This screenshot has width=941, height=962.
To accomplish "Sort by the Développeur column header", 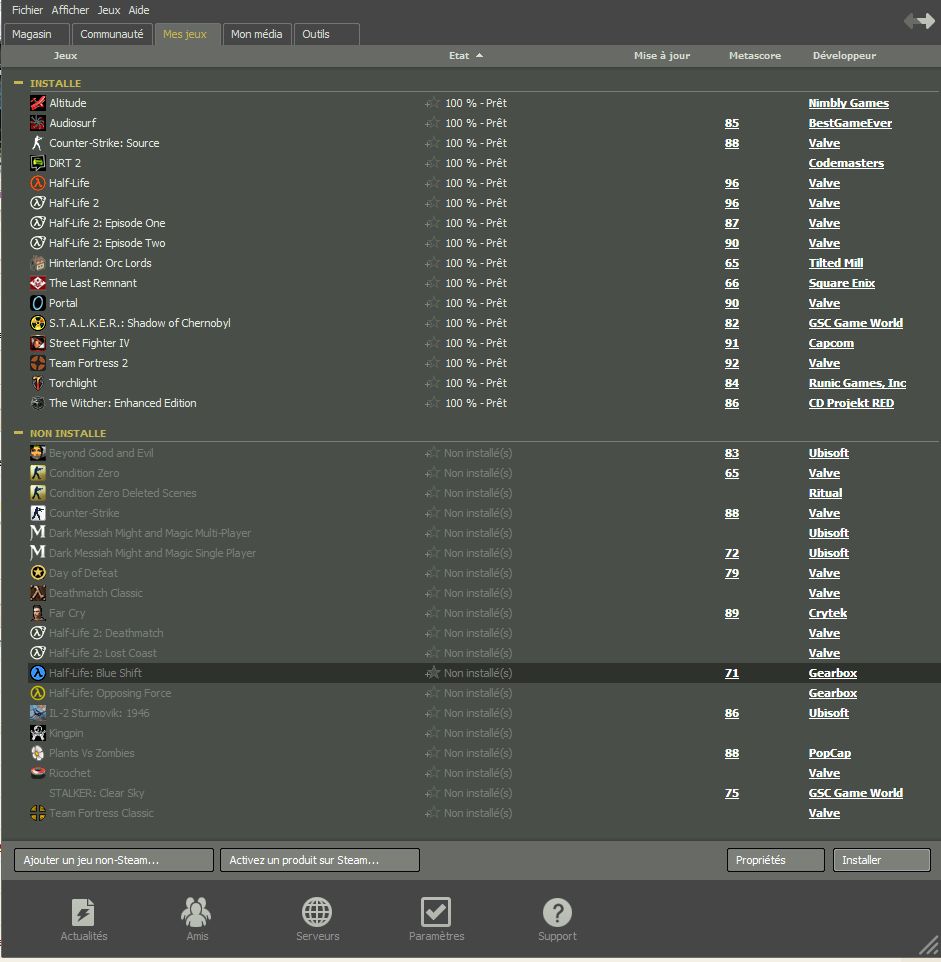I will click(x=844, y=55).
